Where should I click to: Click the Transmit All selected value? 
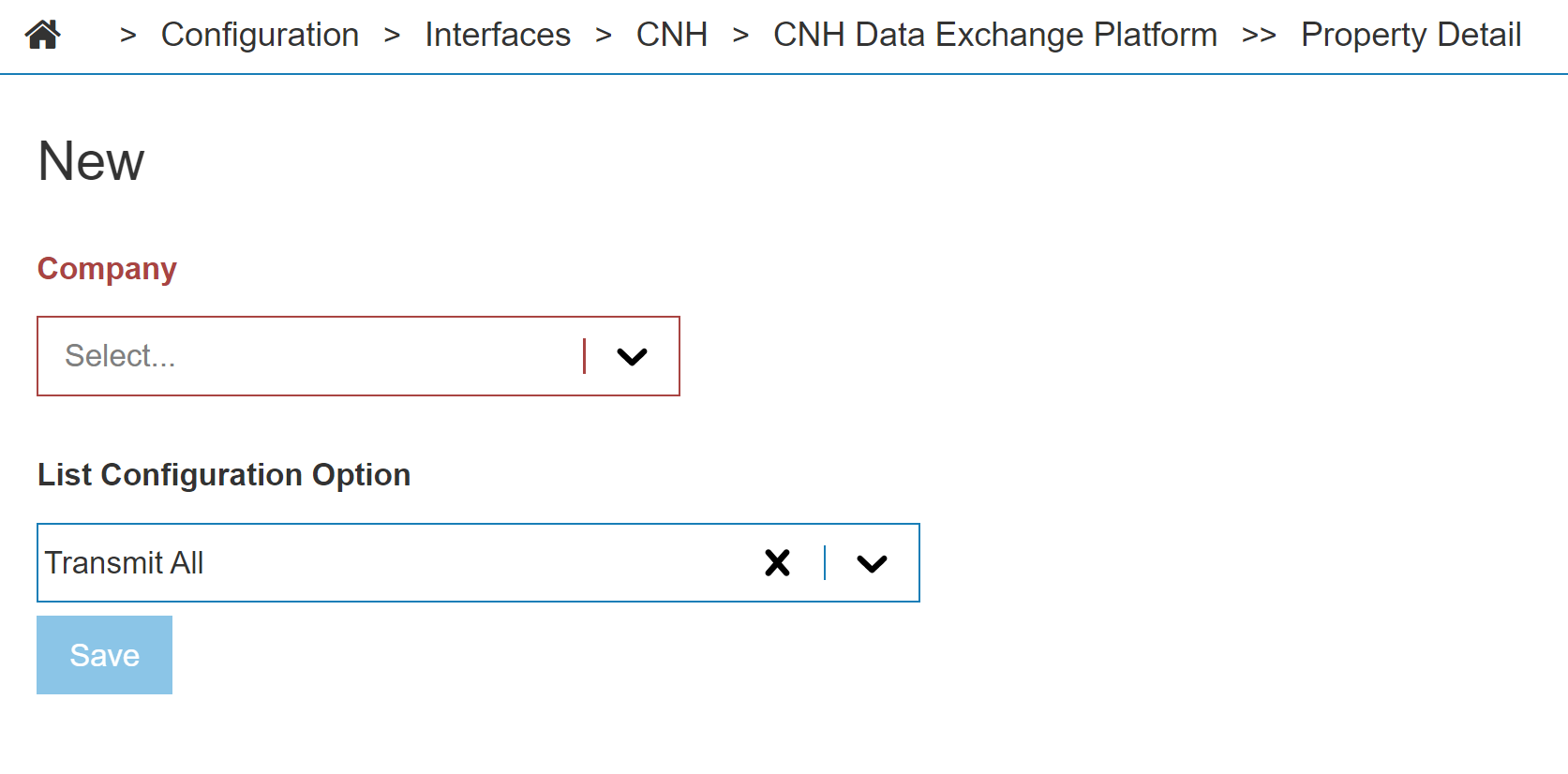125,563
